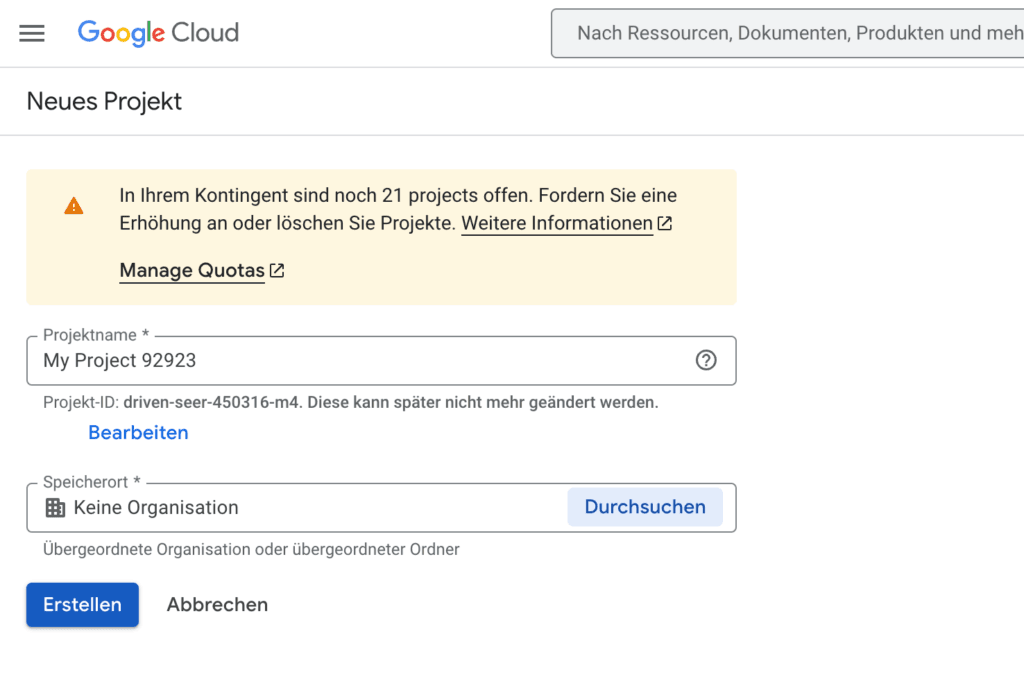Open the Manage Quotas link
The image size is (1024, 695).
(192, 270)
